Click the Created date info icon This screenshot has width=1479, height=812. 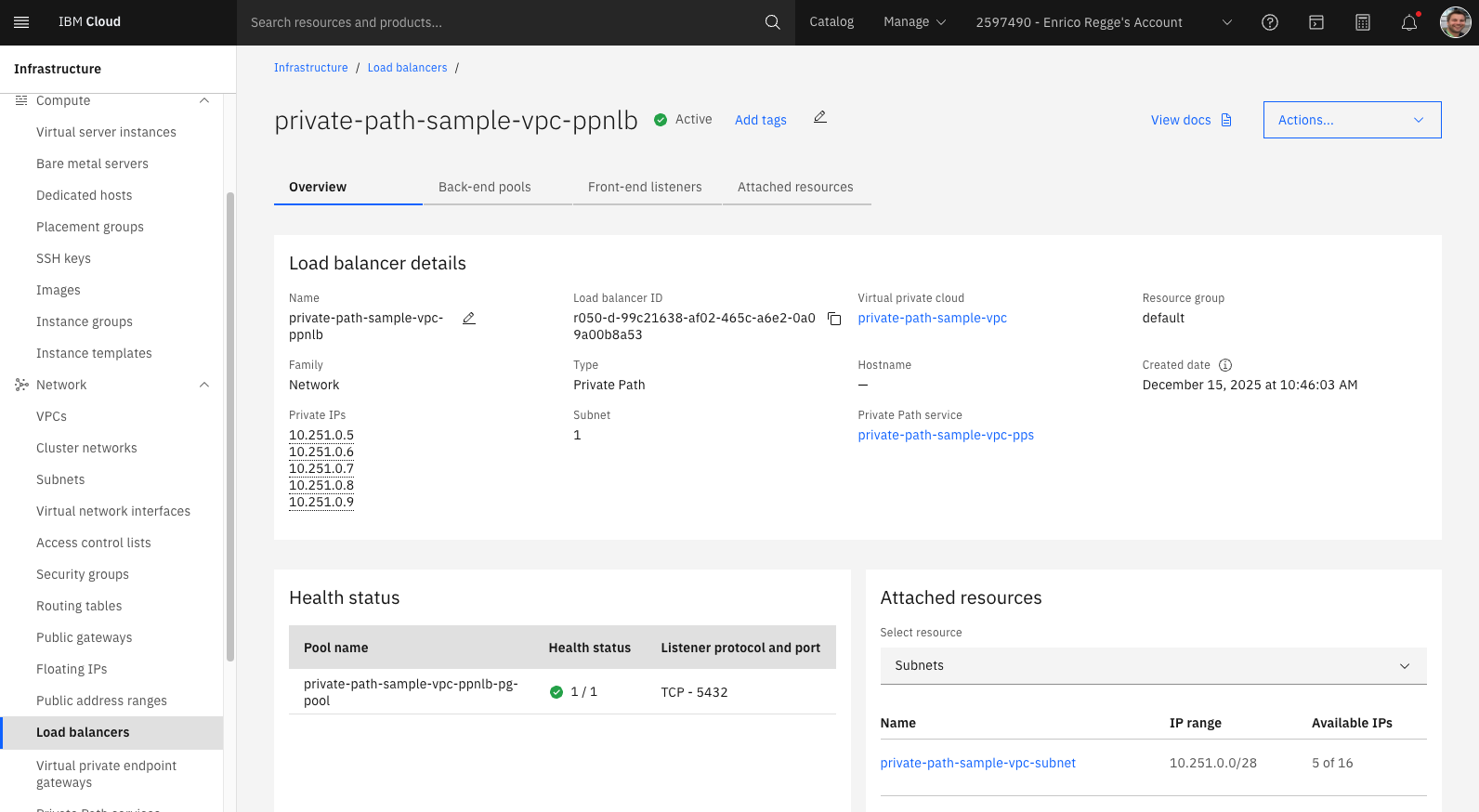1225,365
